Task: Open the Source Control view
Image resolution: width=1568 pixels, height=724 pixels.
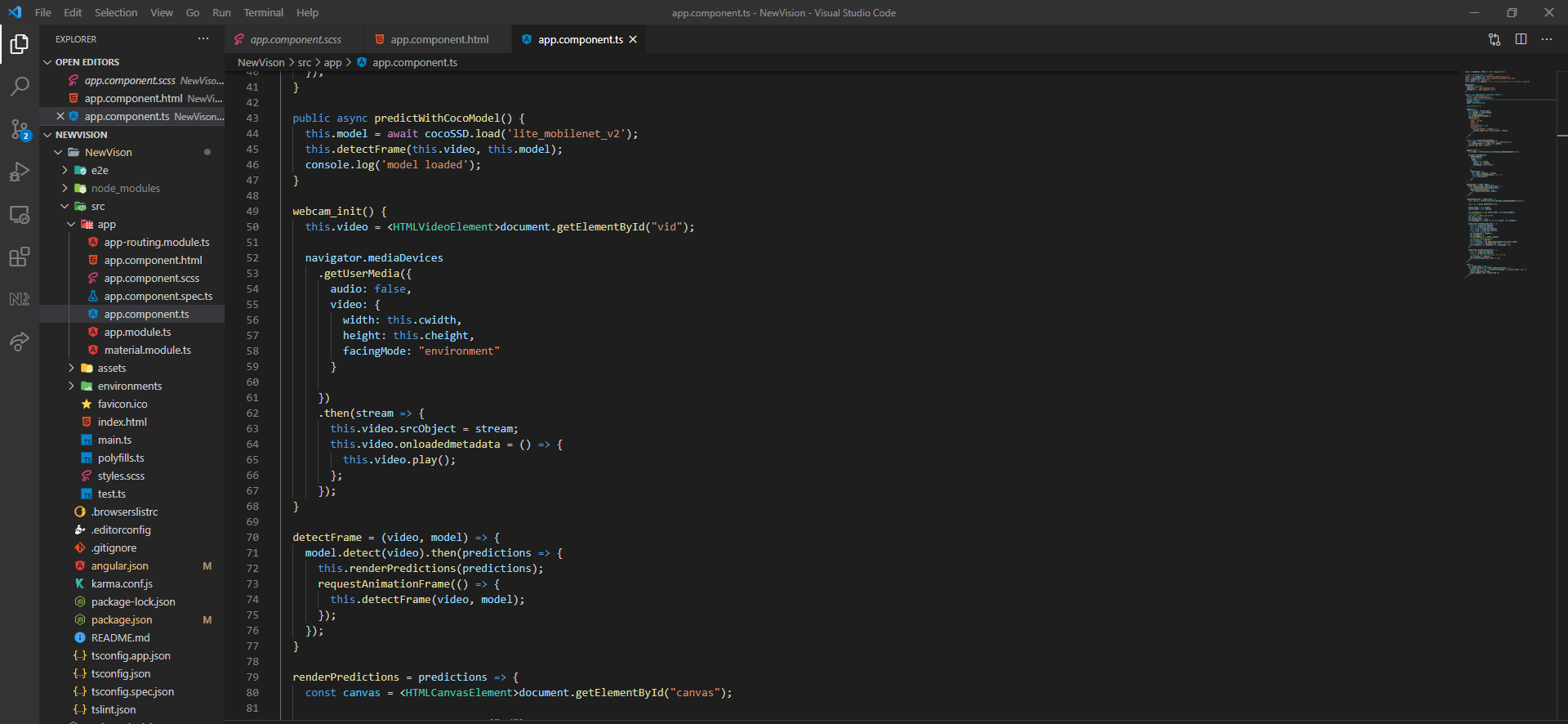Action: click(x=20, y=129)
